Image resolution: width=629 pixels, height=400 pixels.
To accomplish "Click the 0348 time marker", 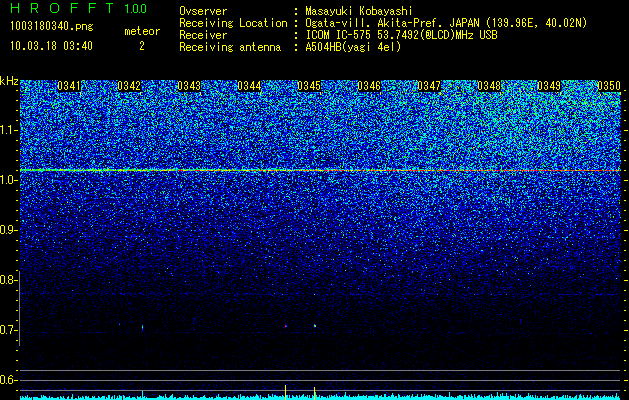I will pyautogui.click(x=489, y=86).
